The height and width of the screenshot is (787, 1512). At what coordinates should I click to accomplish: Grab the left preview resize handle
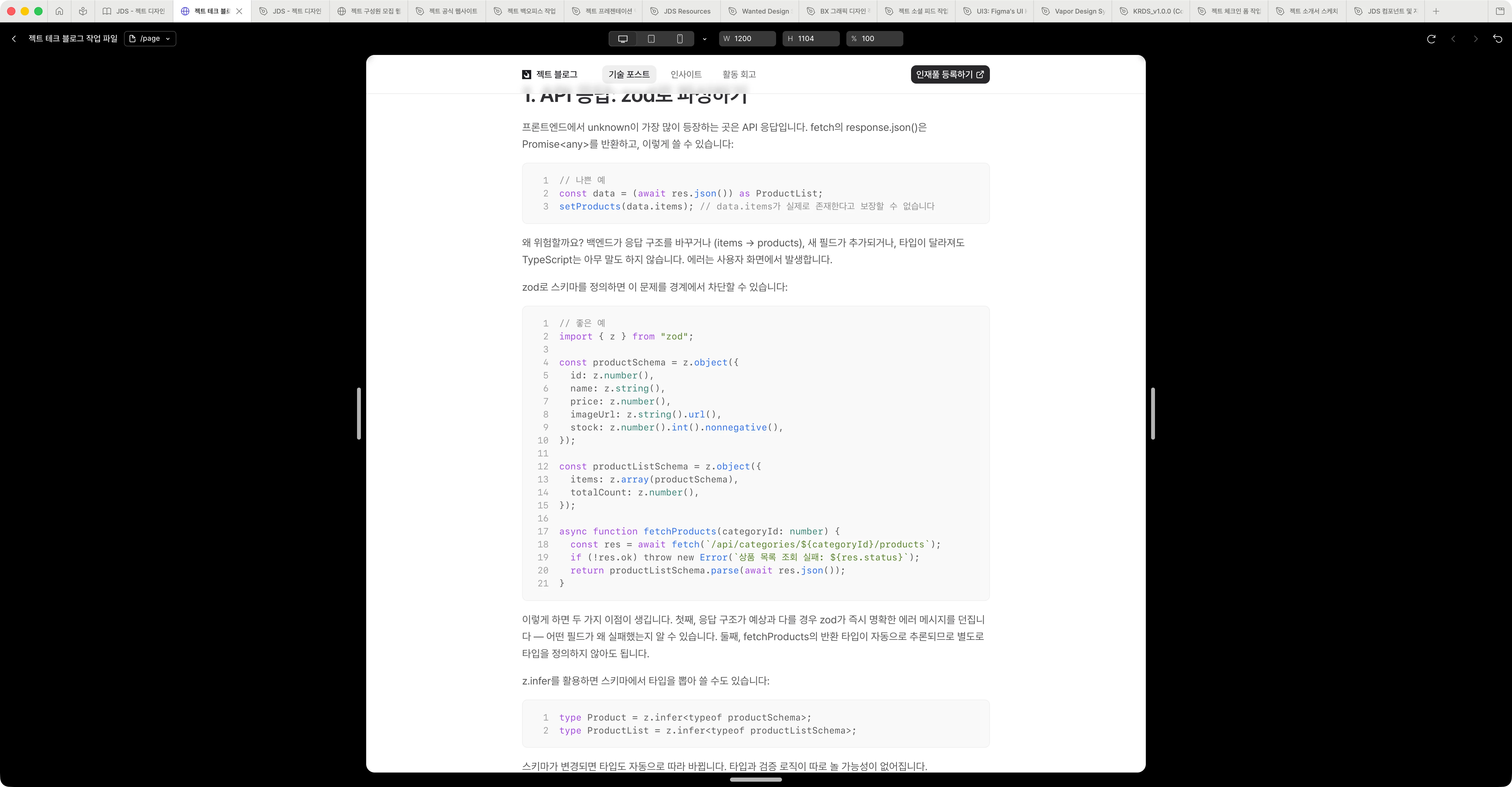click(x=359, y=414)
